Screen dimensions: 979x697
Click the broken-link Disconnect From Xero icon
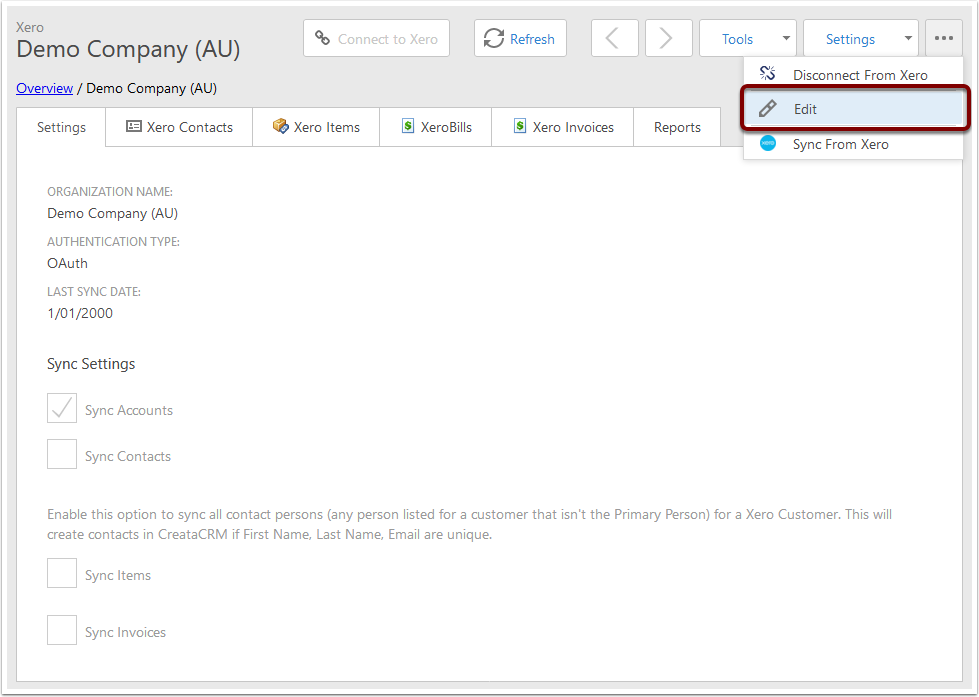[x=767, y=74]
